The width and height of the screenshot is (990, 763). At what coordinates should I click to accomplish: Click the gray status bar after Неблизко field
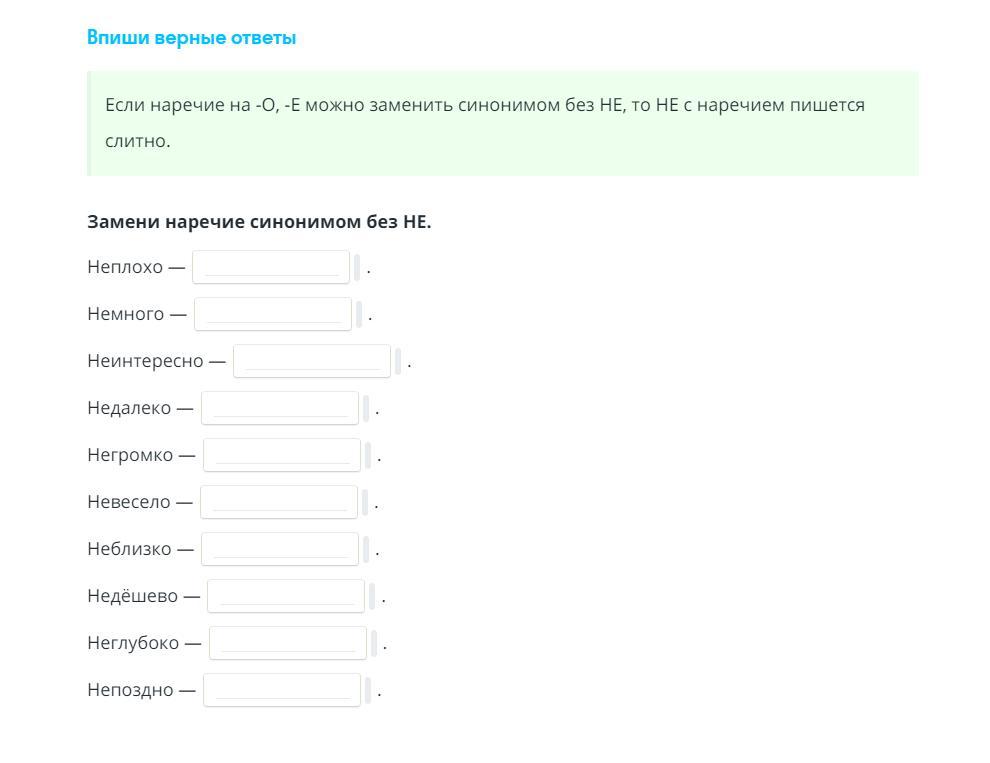pyautogui.click(x=366, y=549)
